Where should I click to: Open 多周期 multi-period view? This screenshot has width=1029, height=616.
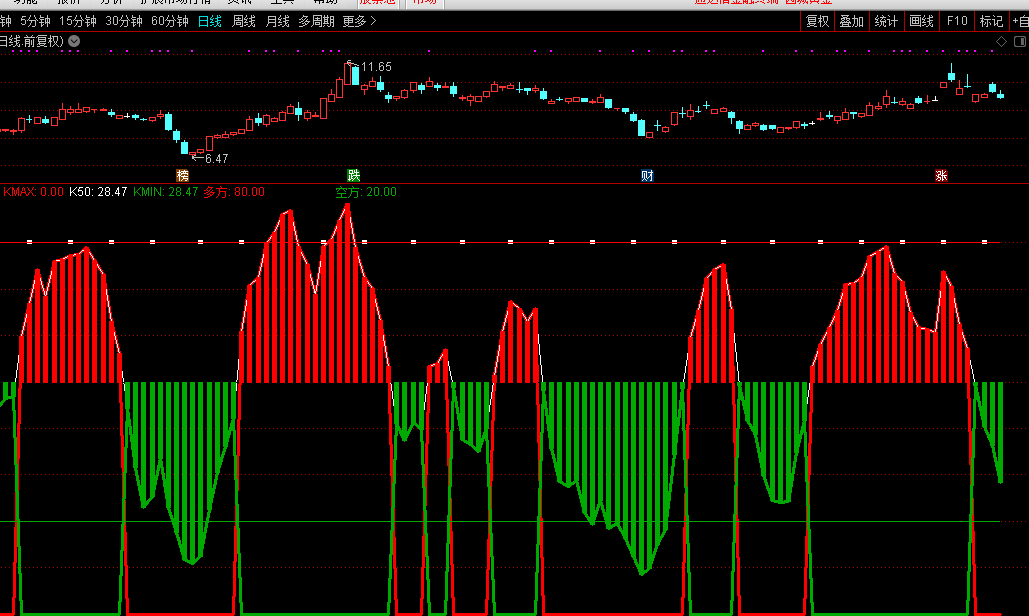(x=316, y=21)
